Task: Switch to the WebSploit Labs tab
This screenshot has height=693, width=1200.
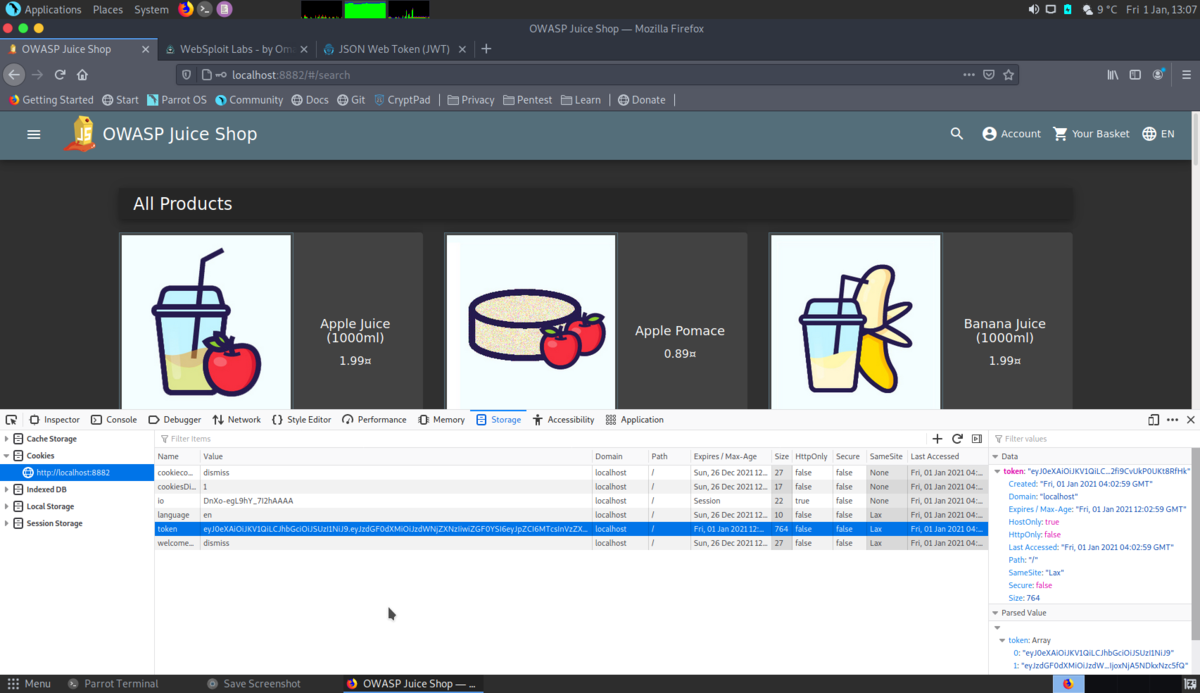Action: click(236, 49)
